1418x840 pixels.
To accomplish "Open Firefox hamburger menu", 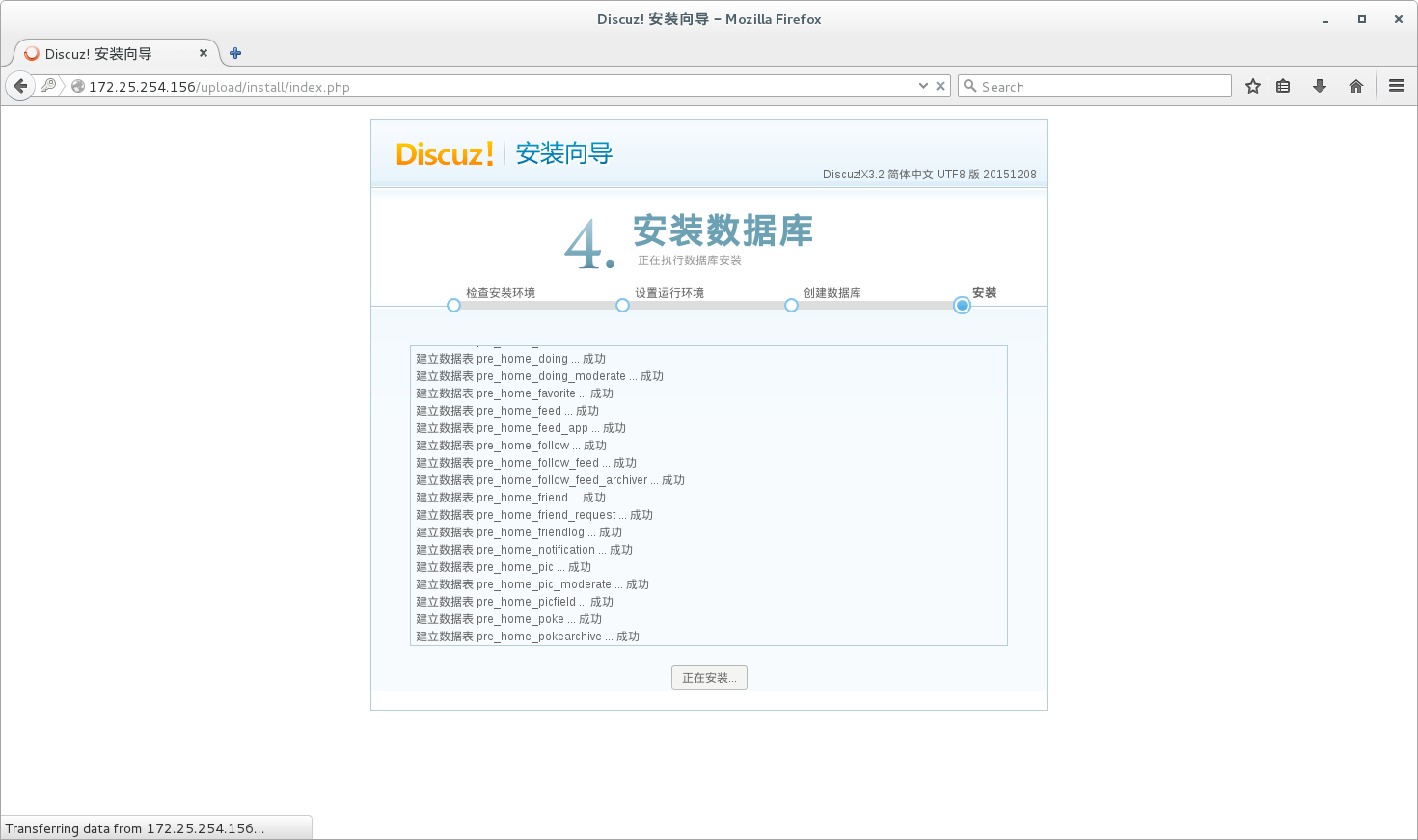I will [1396, 86].
